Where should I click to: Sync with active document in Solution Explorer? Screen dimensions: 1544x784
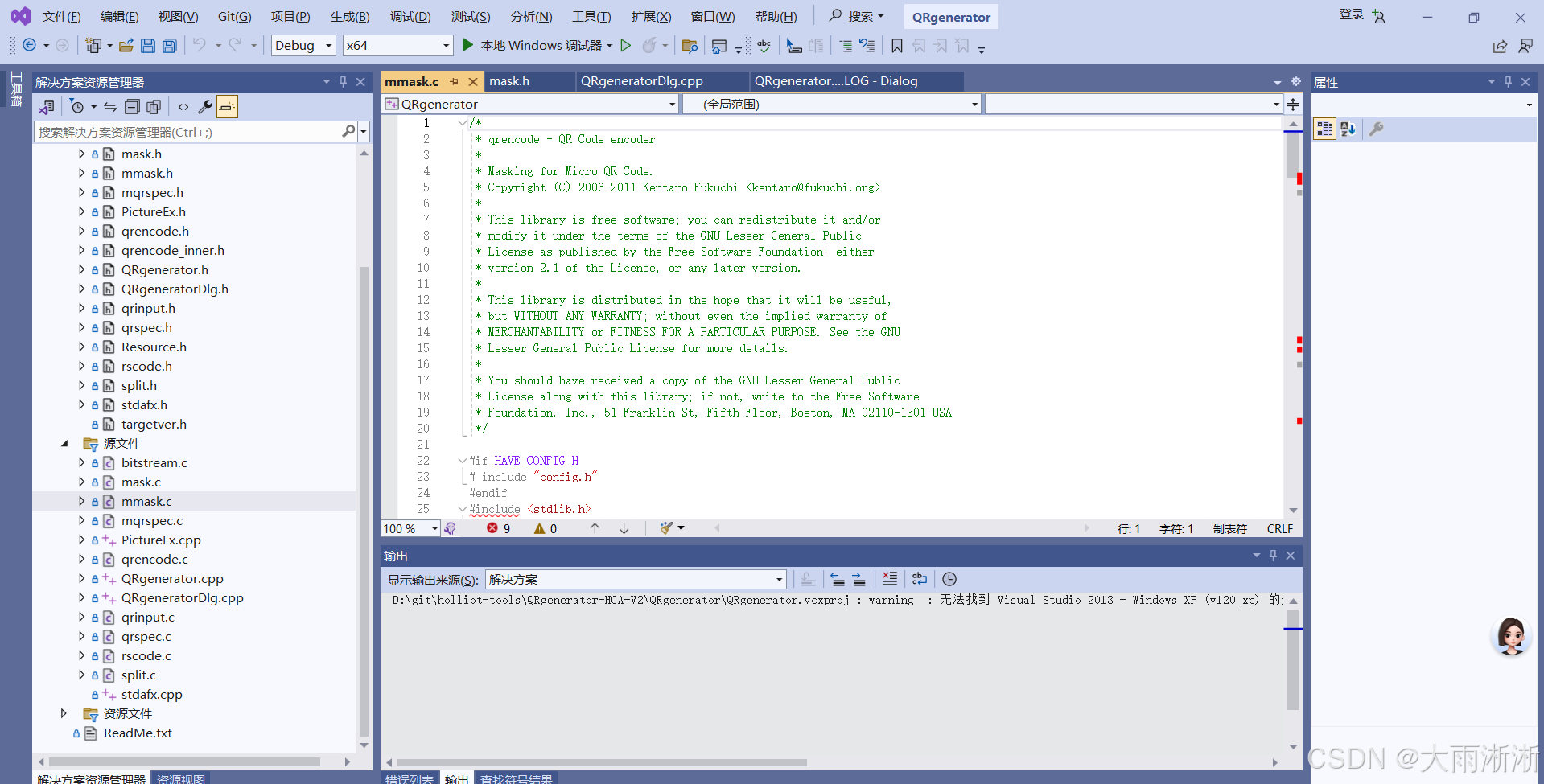[x=110, y=106]
